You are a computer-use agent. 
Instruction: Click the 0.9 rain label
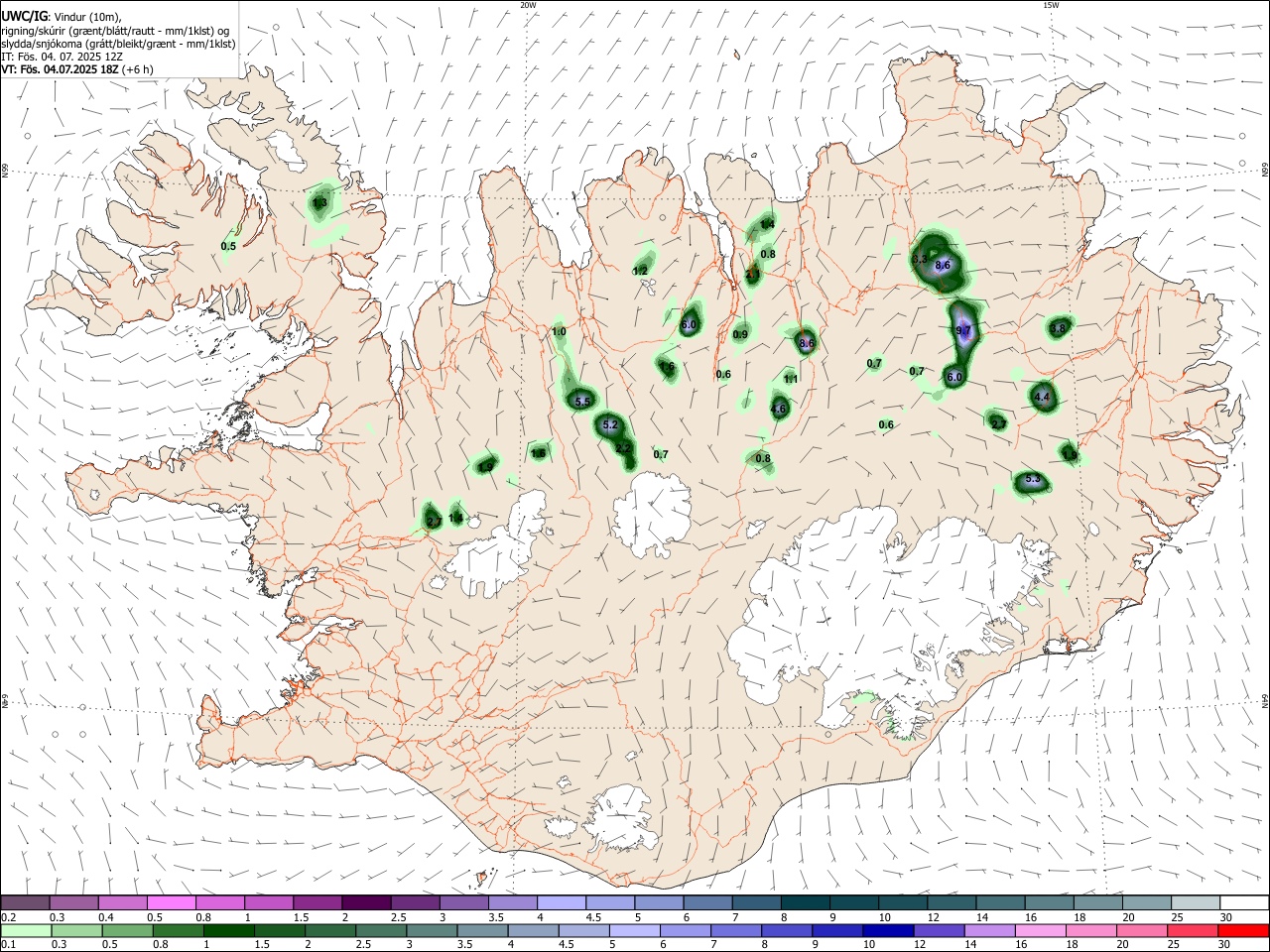pyautogui.click(x=740, y=335)
